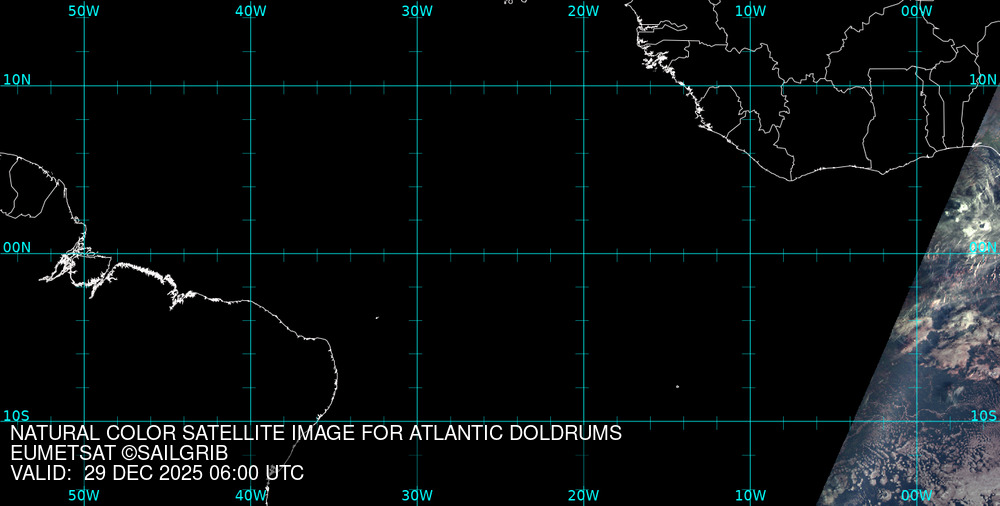This screenshot has height=506, width=1000.
Task: Click the 00W longitude label at bottom
Action: tap(916, 496)
